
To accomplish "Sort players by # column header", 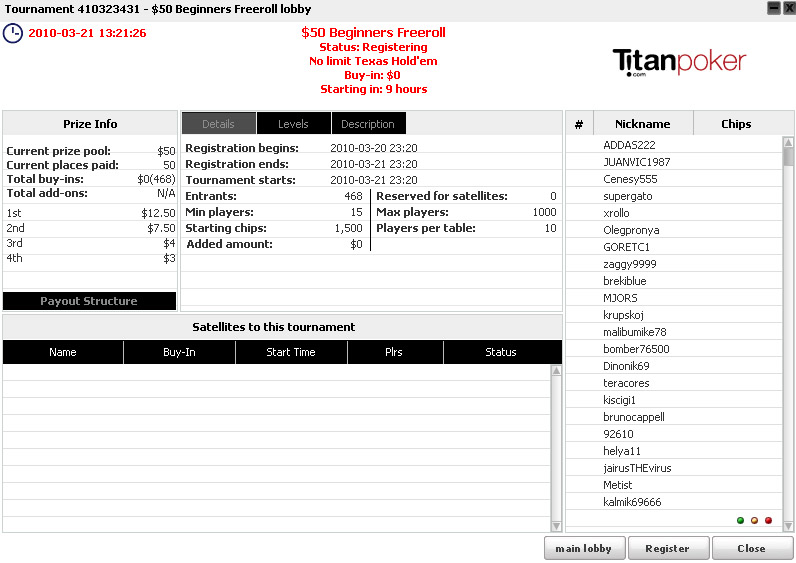I will pyautogui.click(x=579, y=124).
